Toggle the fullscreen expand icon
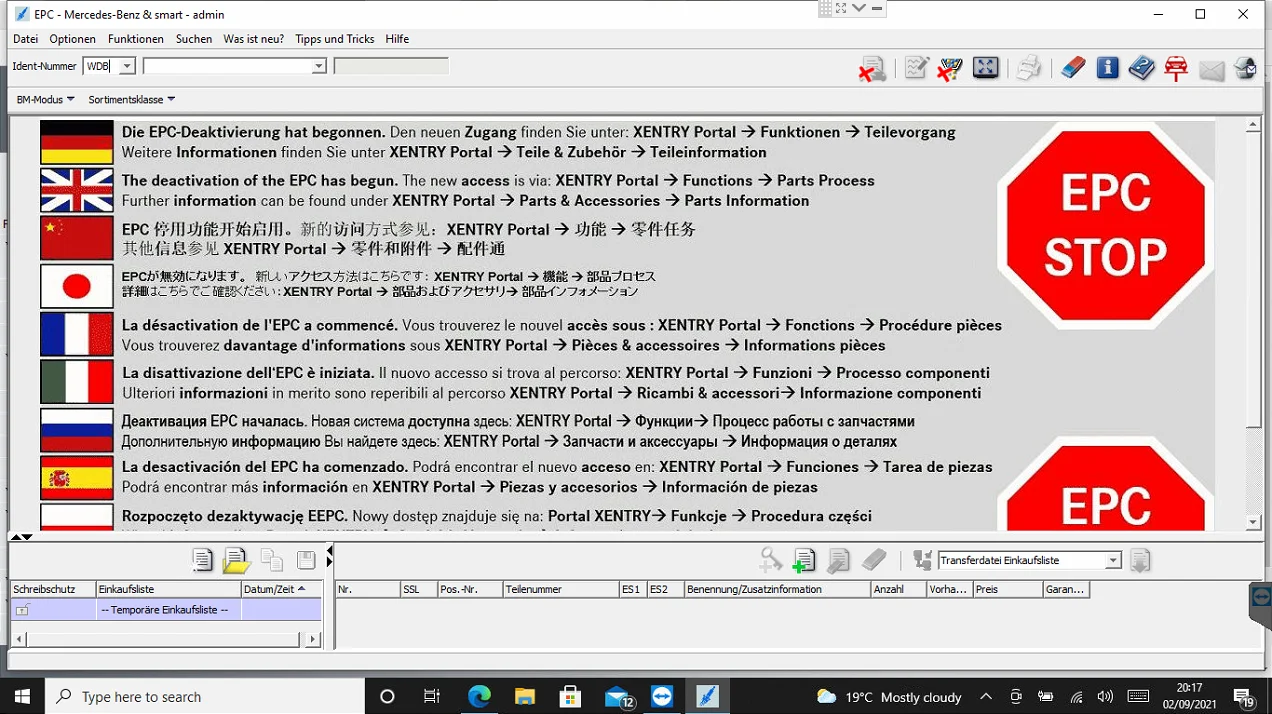This screenshot has width=1272, height=714. coord(986,68)
